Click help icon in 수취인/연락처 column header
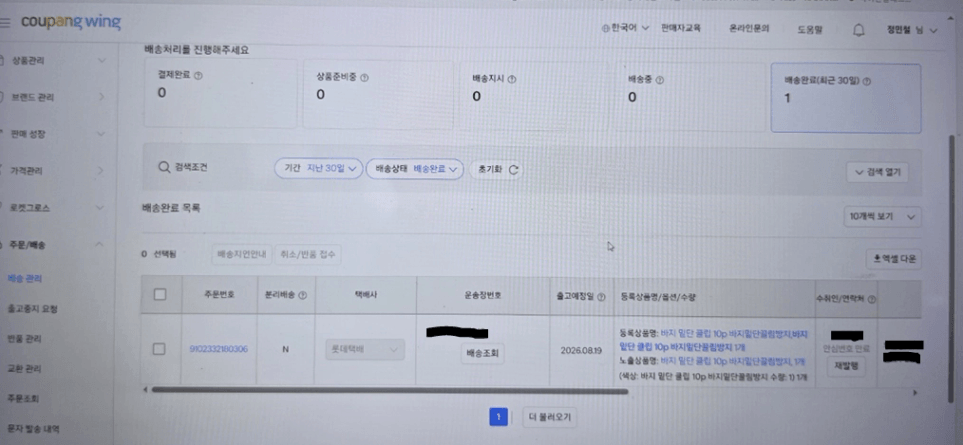Screen dimensions: 963x445 coord(871,300)
